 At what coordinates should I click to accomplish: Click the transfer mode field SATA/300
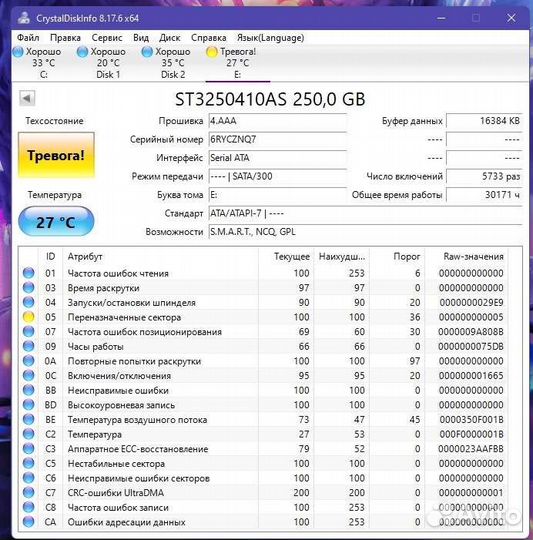[278, 176]
